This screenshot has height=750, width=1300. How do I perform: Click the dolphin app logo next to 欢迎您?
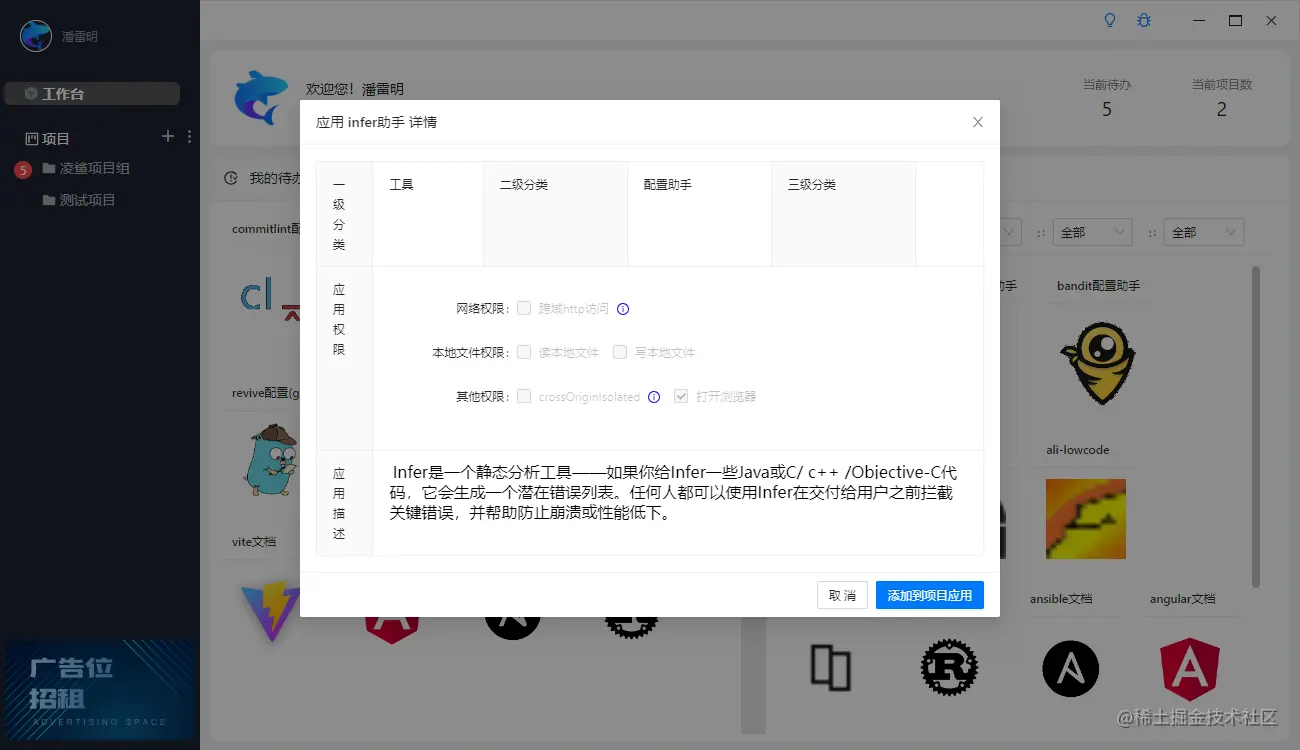coord(260,95)
